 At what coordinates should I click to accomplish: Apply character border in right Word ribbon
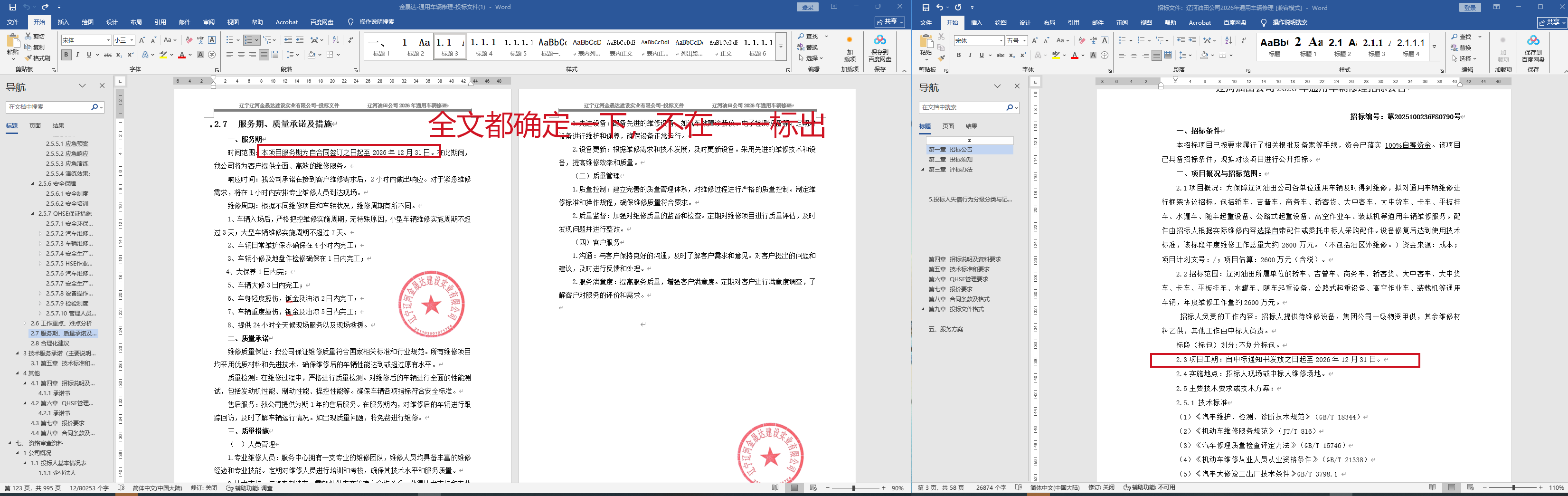(x=1105, y=40)
